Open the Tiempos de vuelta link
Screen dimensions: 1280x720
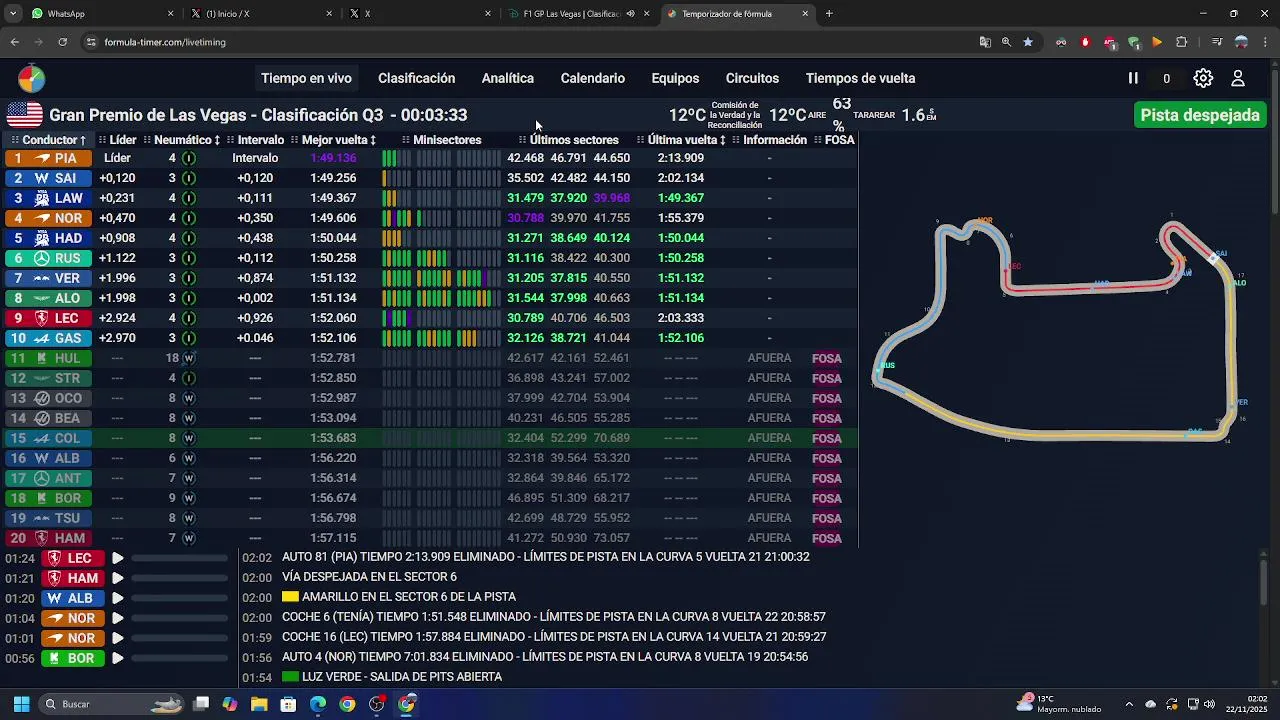click(x=860, y=78)
